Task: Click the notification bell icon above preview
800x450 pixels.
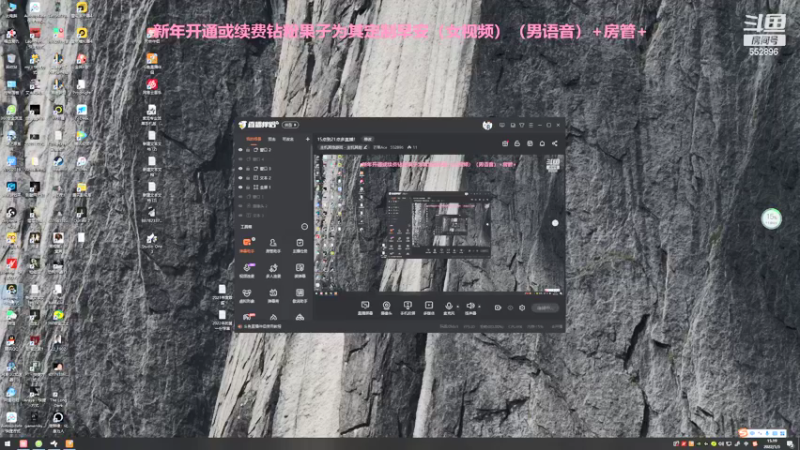Action: tap(542, 143)
